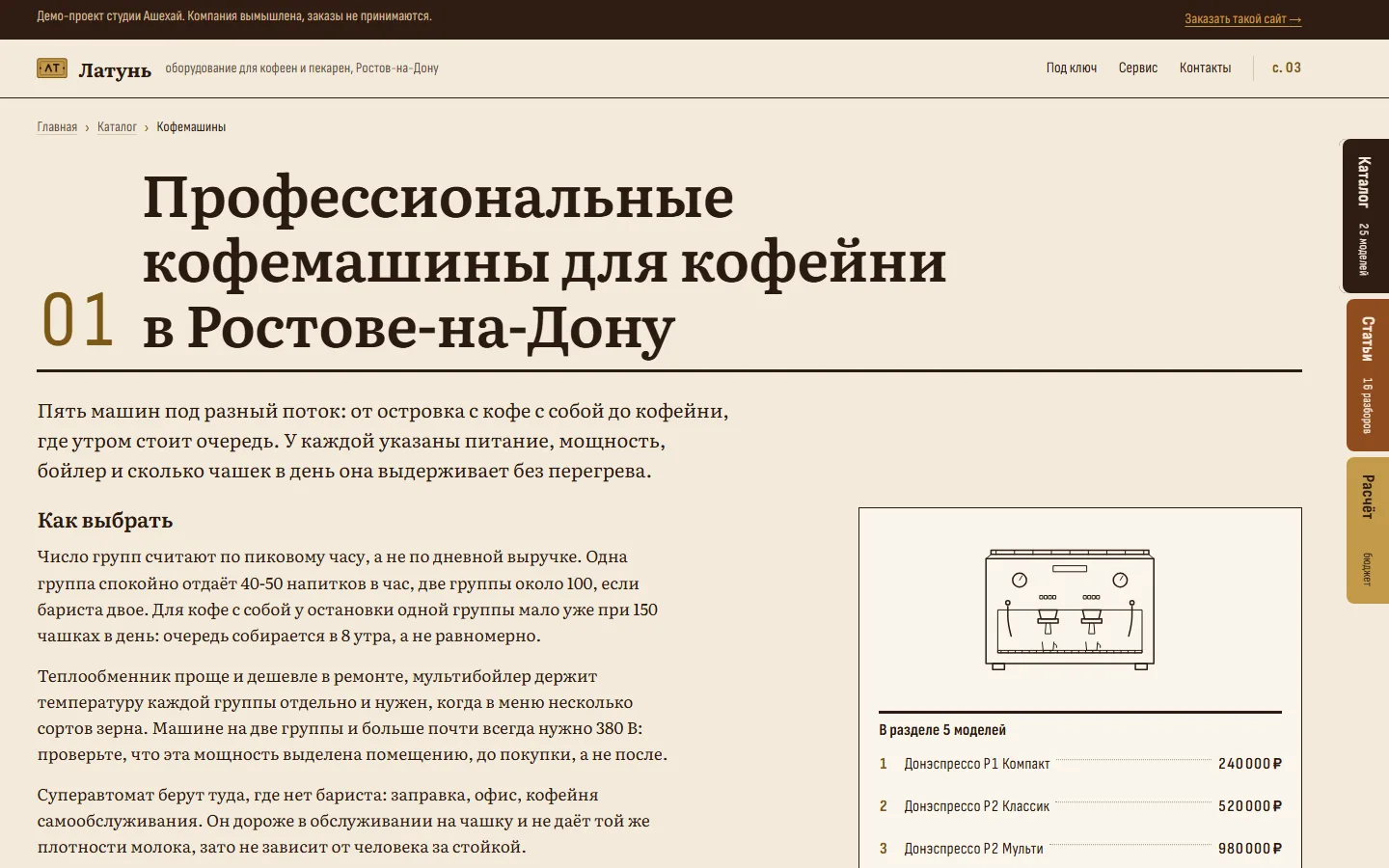Click the page title Профессиональные кофемашины
Viewport: 1389px width, 868px height.
pos(545,262)
